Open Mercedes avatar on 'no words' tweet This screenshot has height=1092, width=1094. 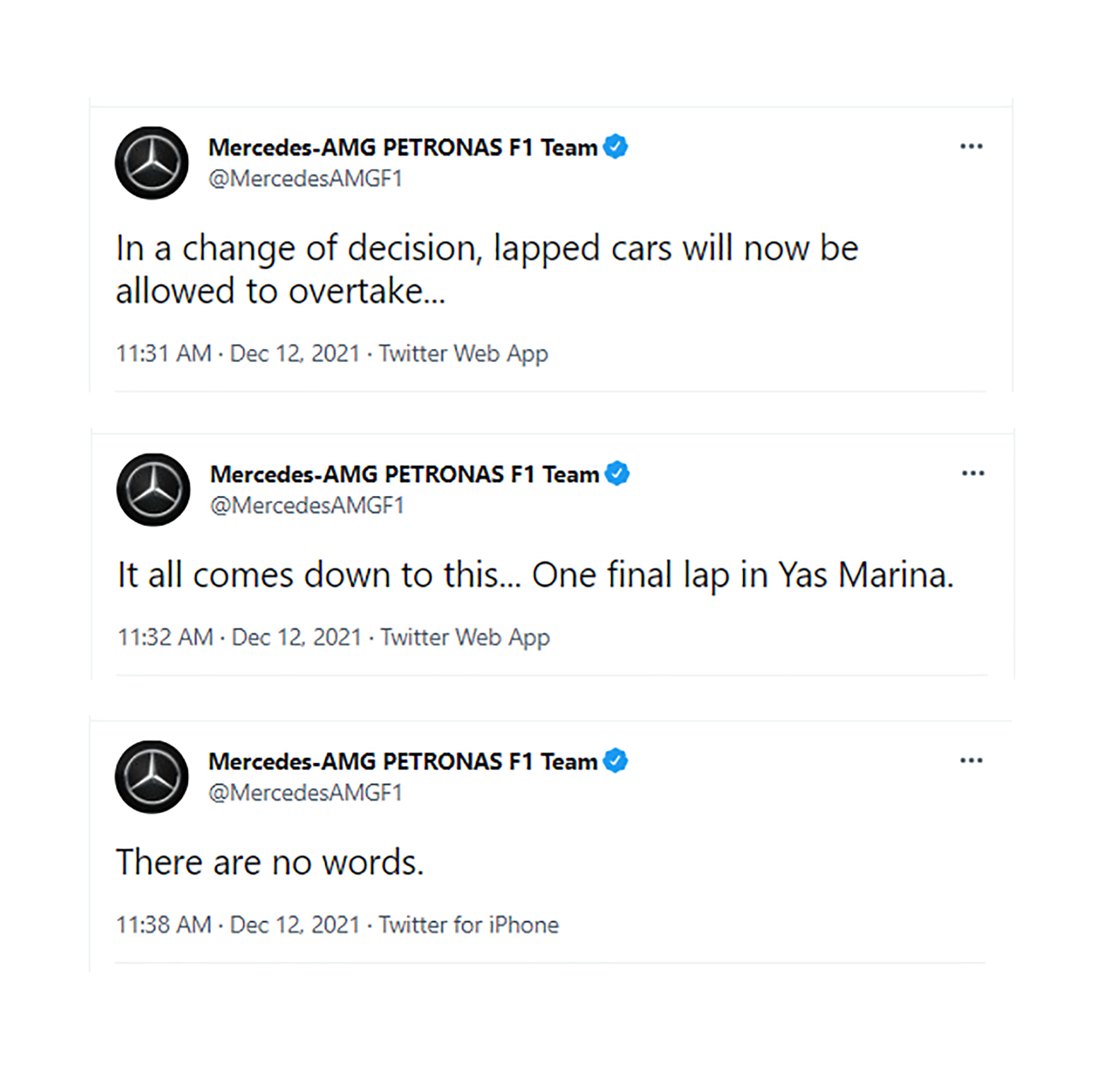152,777
